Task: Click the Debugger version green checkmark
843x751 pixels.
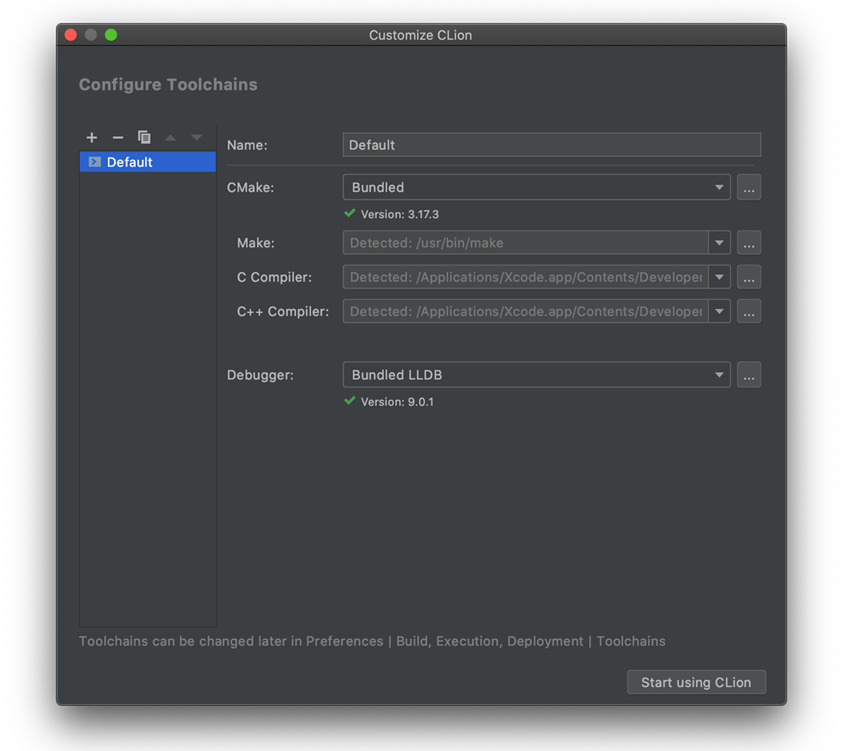Action: click(x=350, y=401)
